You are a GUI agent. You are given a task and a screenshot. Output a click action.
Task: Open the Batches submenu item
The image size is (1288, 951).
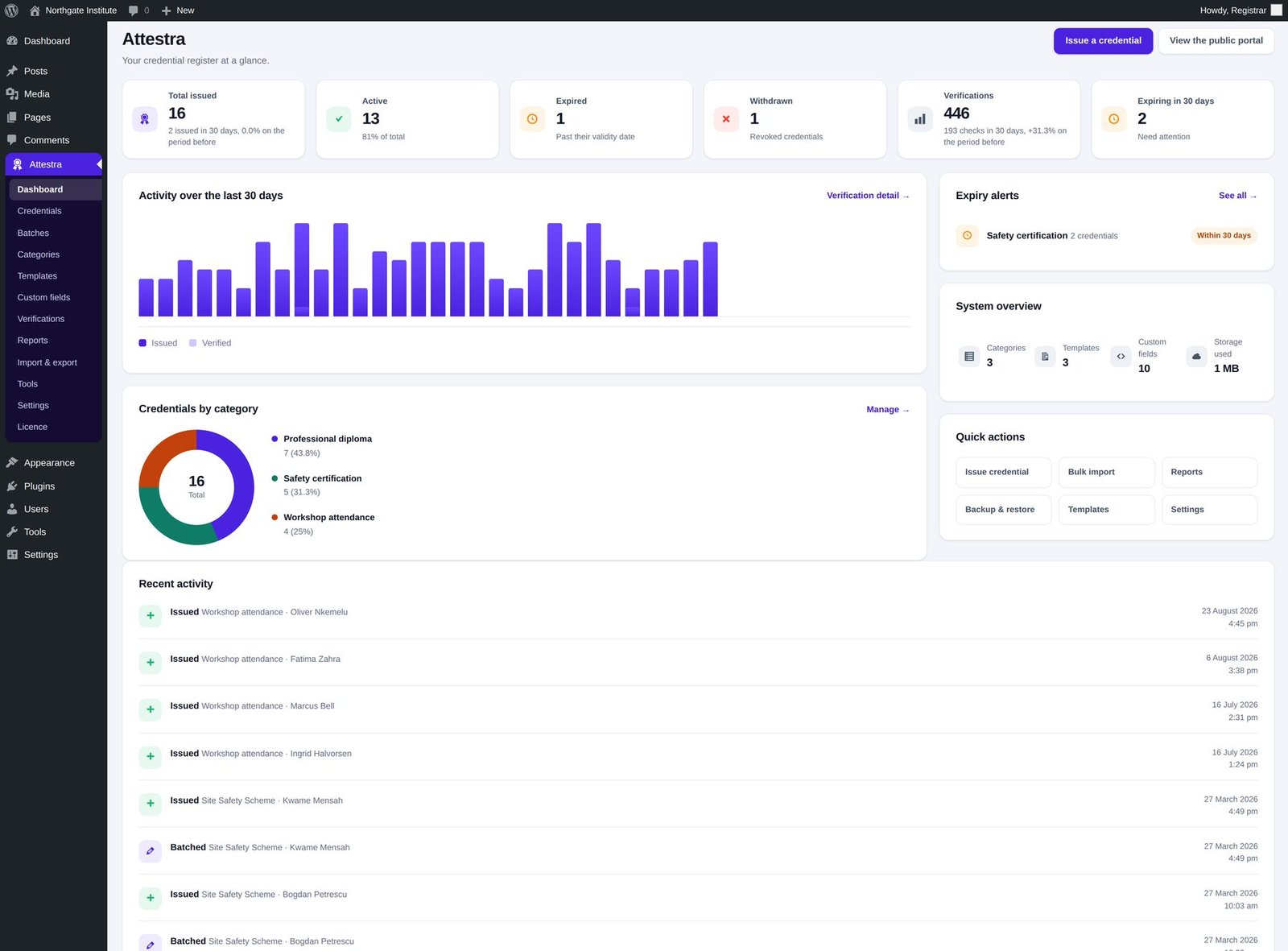point(33,233)
